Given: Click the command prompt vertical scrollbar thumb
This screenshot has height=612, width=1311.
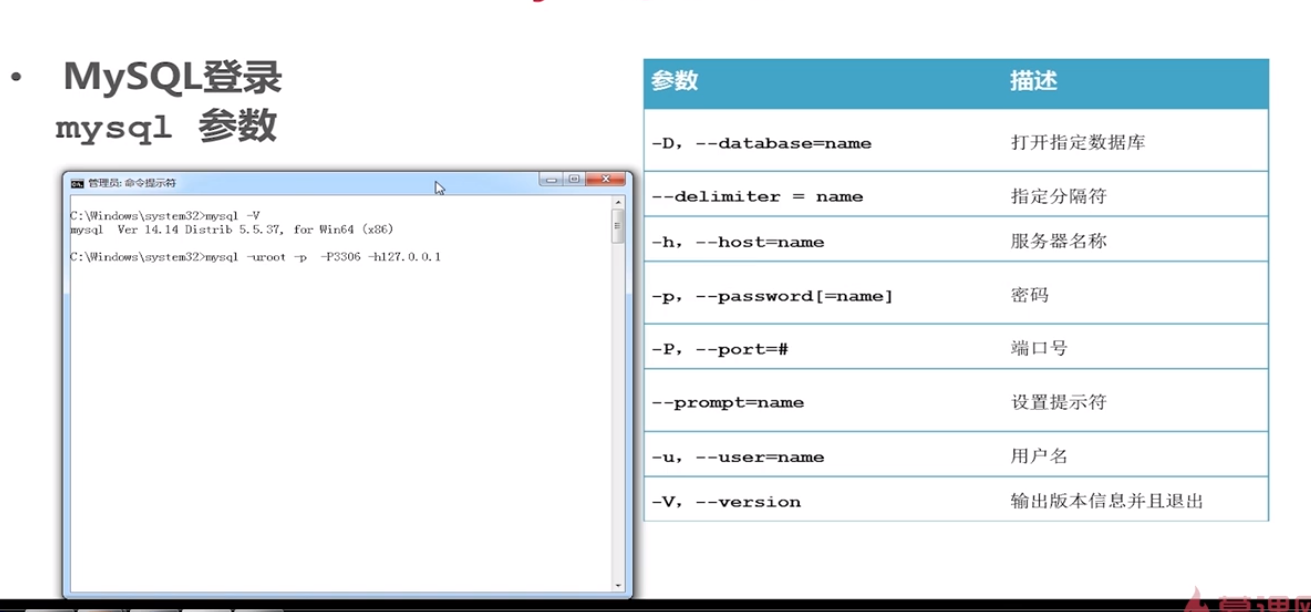Looking at the screenshot, I should (x=619, y=227).
